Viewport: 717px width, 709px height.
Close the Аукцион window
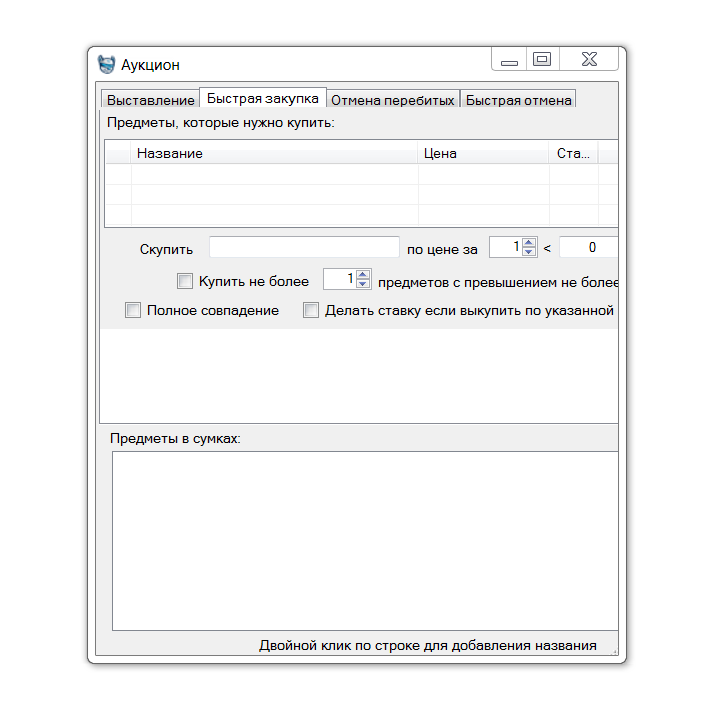coord(589,60)
